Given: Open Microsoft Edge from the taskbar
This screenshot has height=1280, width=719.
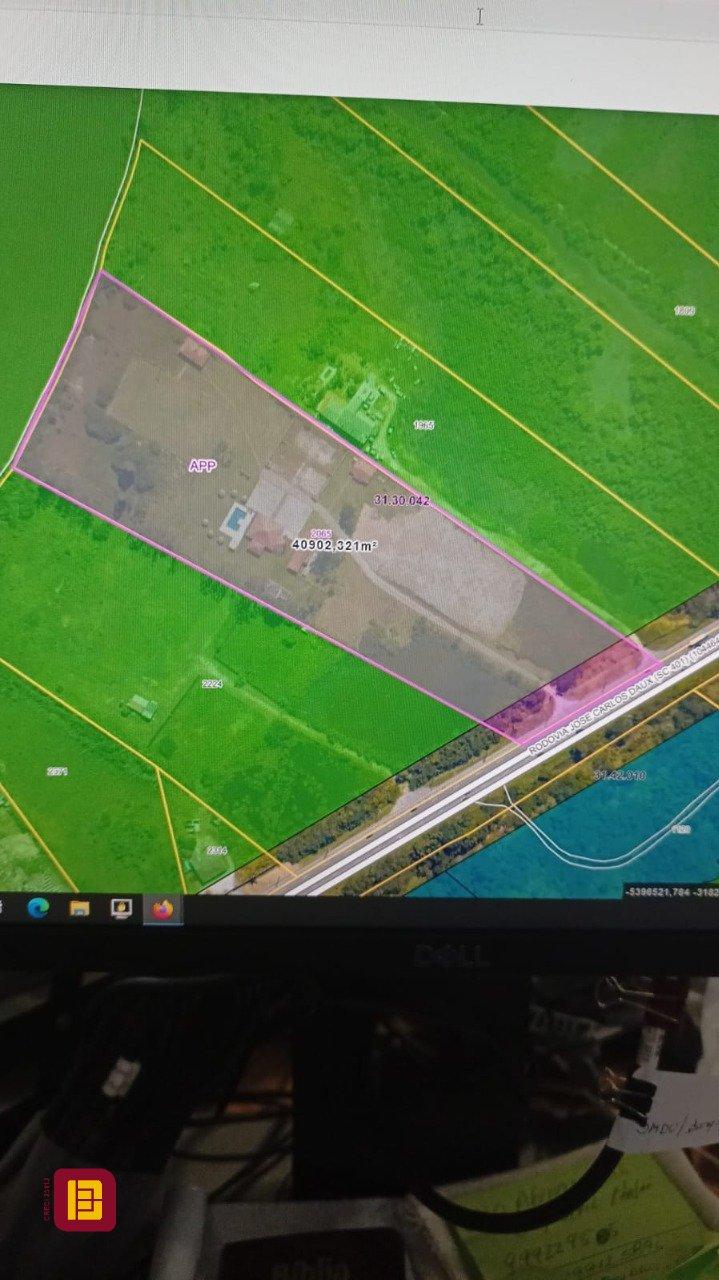Looking at the screenshot, I should (38, 908).
